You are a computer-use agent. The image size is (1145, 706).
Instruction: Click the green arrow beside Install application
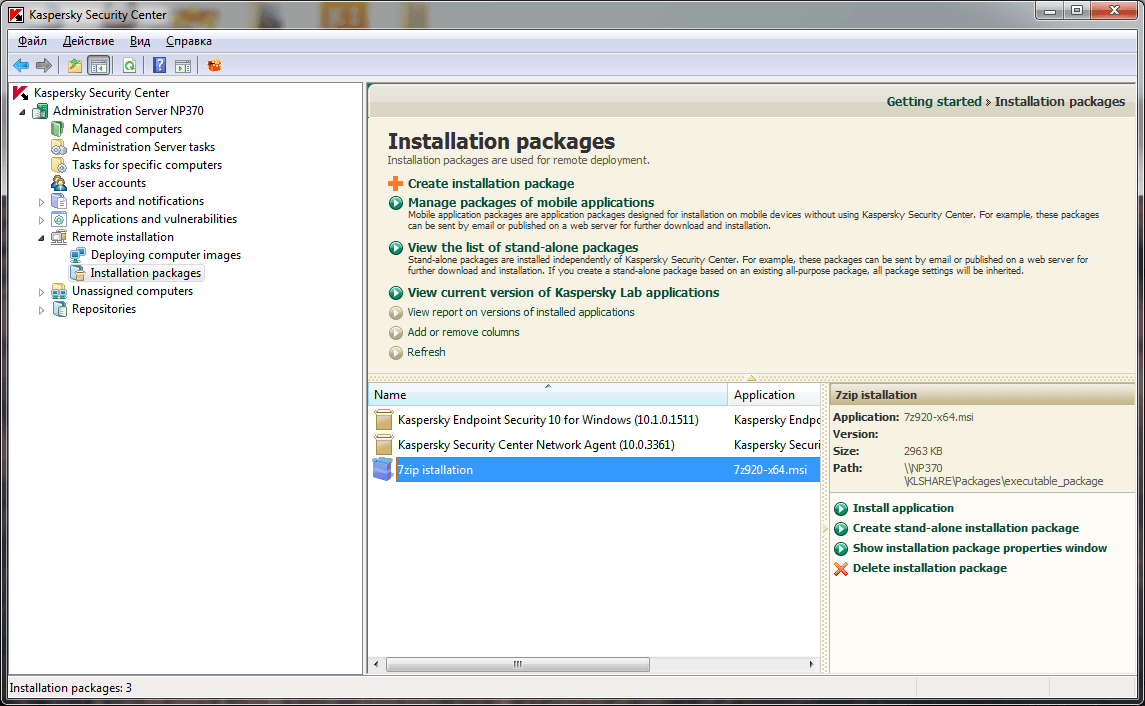[x=840, y=509]
